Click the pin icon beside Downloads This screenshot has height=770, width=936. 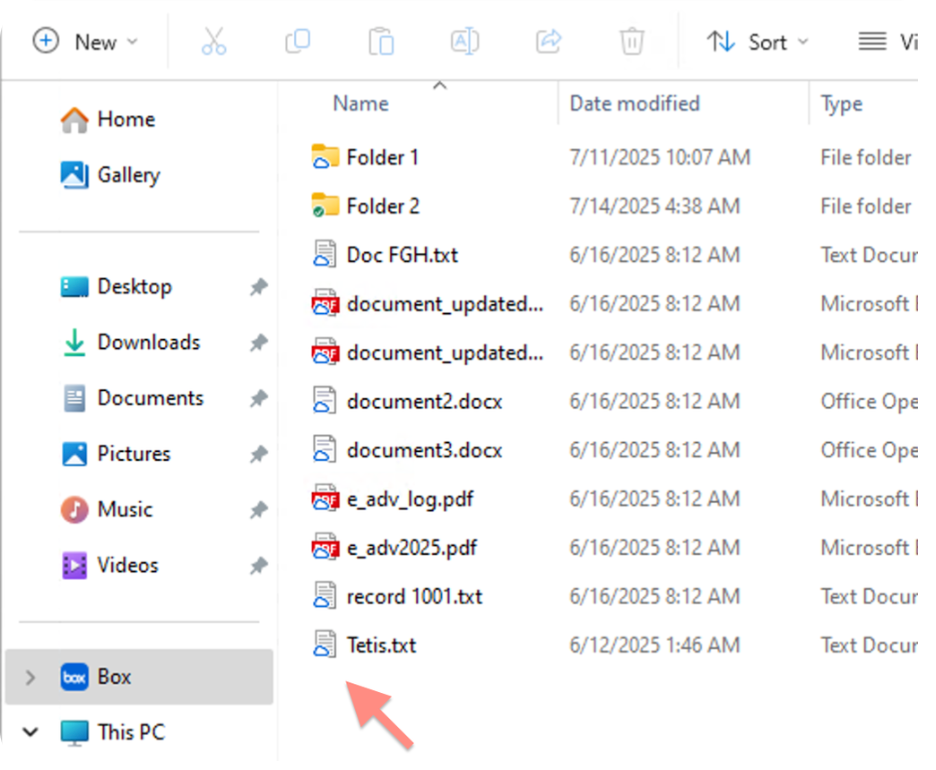(258, 343)
